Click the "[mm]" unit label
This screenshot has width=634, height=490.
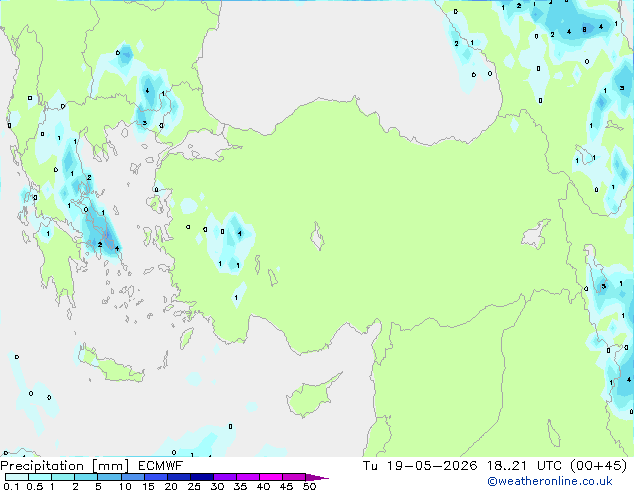pos(110,466)
